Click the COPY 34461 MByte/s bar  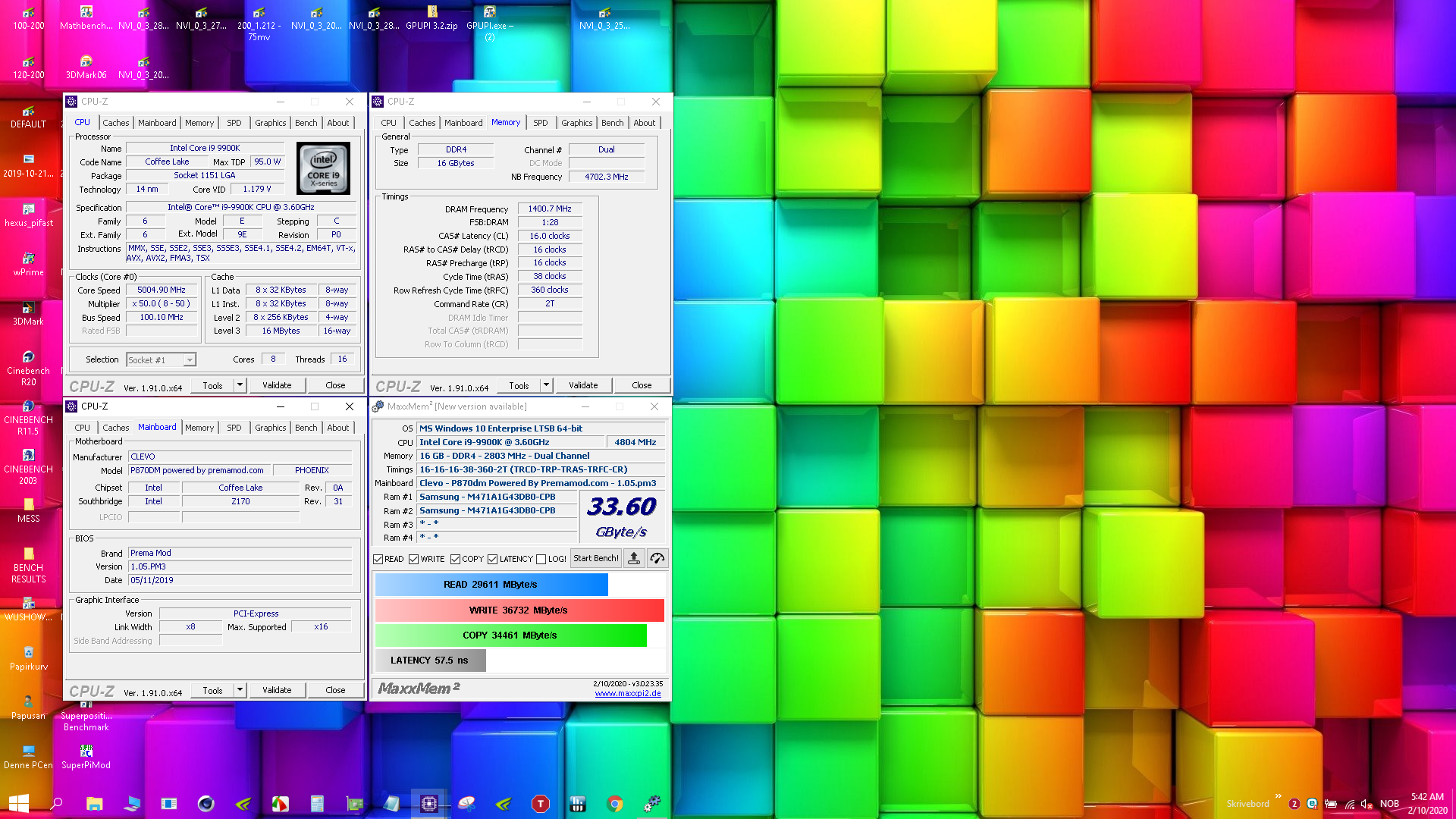coord(511,635)
